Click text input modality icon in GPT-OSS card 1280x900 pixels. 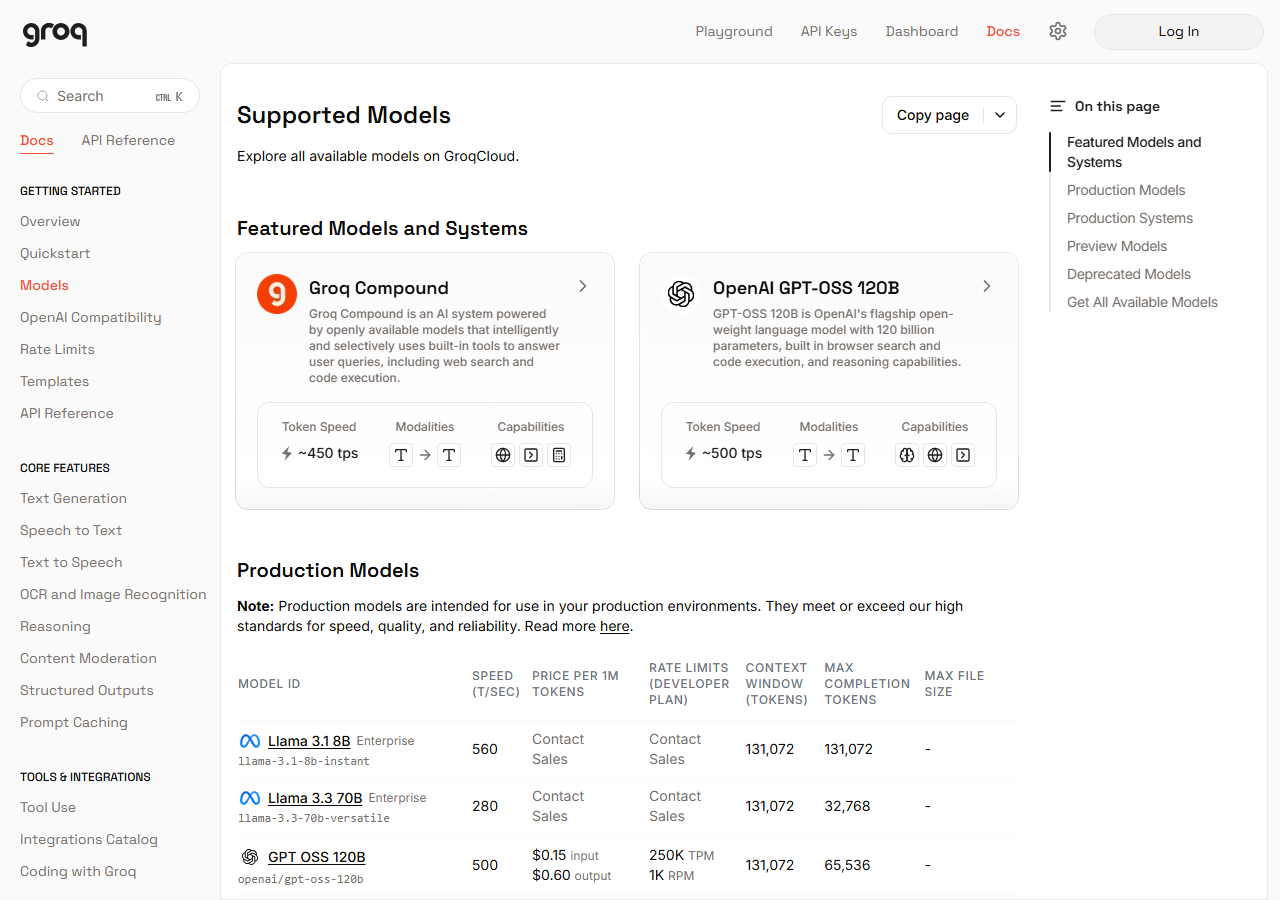click(x=805, y=455)
